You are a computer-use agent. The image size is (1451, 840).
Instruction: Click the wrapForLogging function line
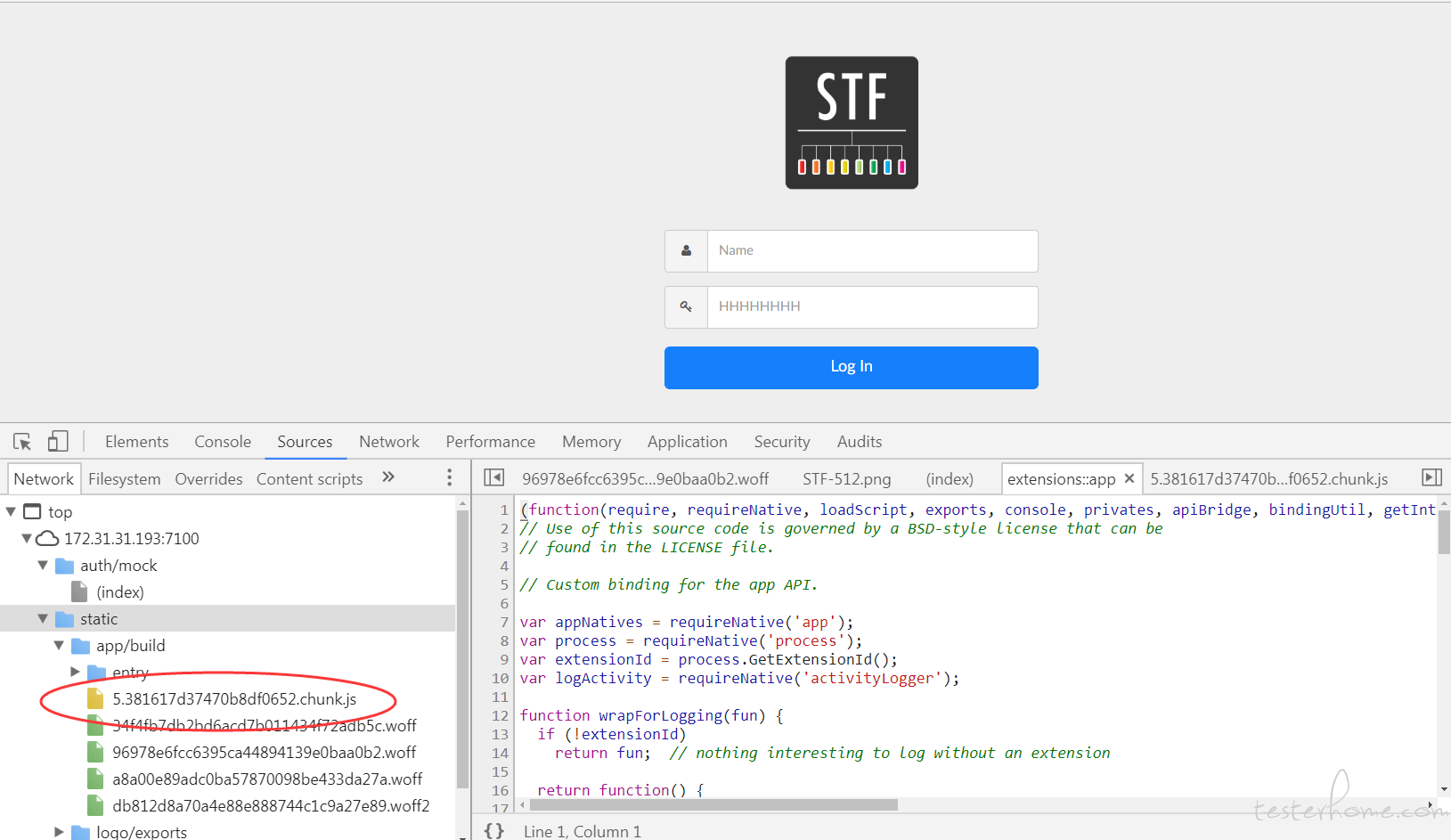tap(652, 715)
